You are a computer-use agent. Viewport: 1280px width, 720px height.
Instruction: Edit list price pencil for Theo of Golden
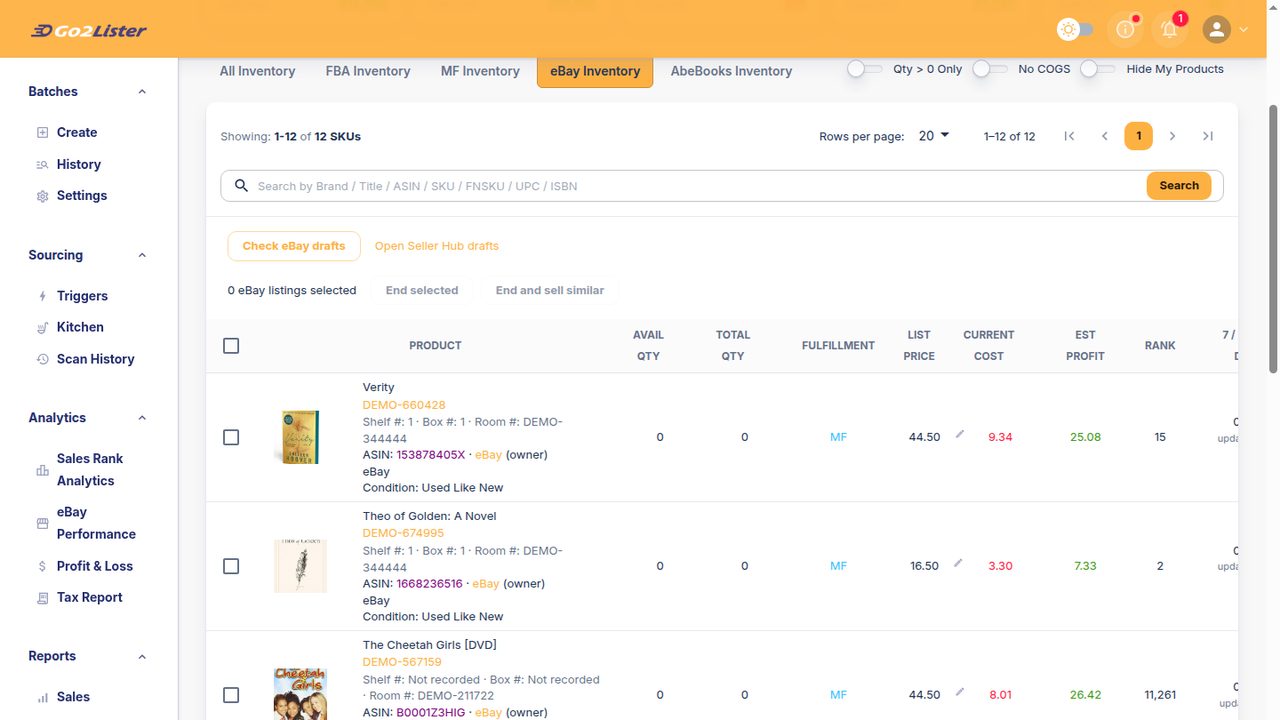click(959, 563)
